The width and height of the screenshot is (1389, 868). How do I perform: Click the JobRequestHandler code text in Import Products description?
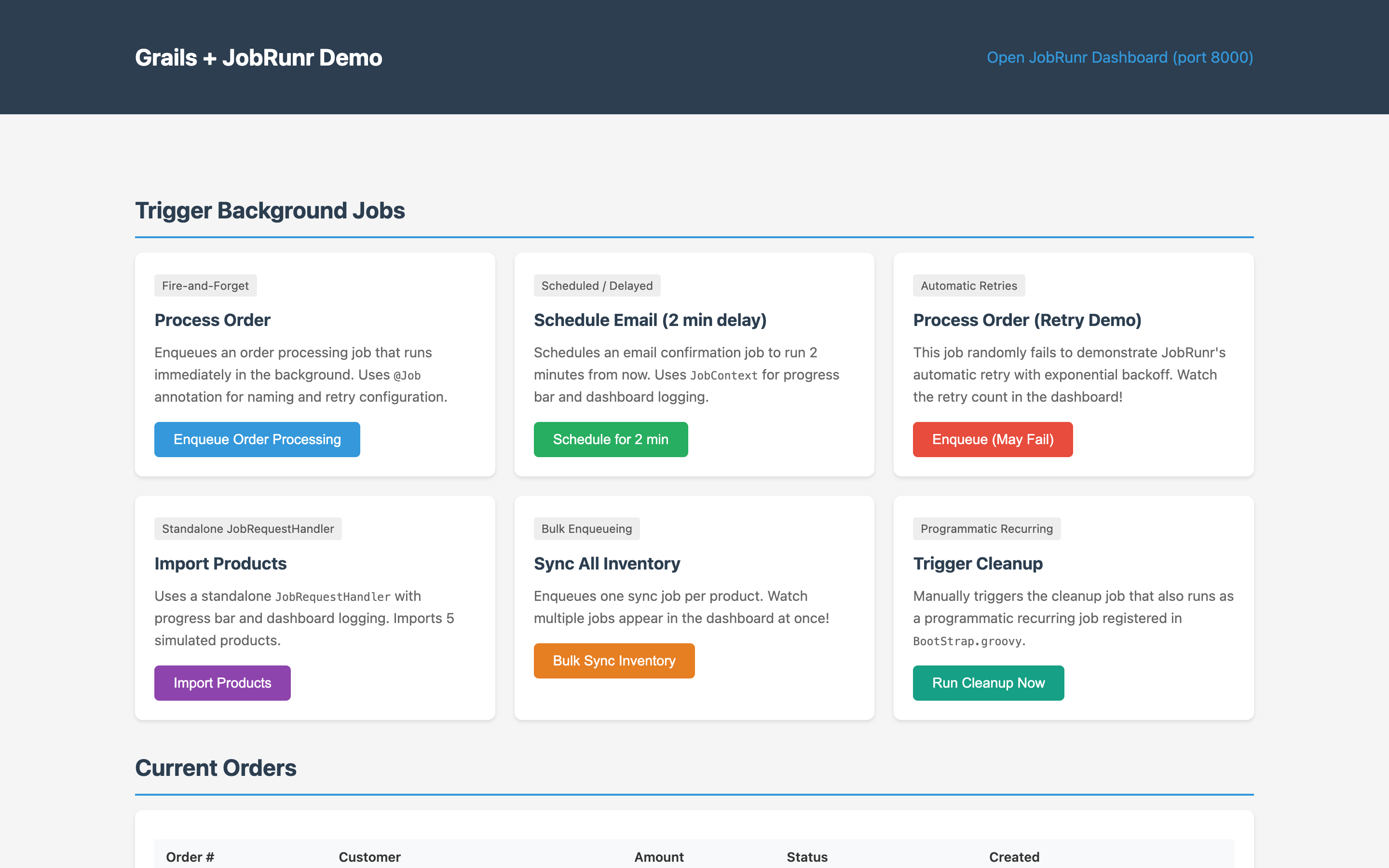pyautogui.click(x=333, y=597)
